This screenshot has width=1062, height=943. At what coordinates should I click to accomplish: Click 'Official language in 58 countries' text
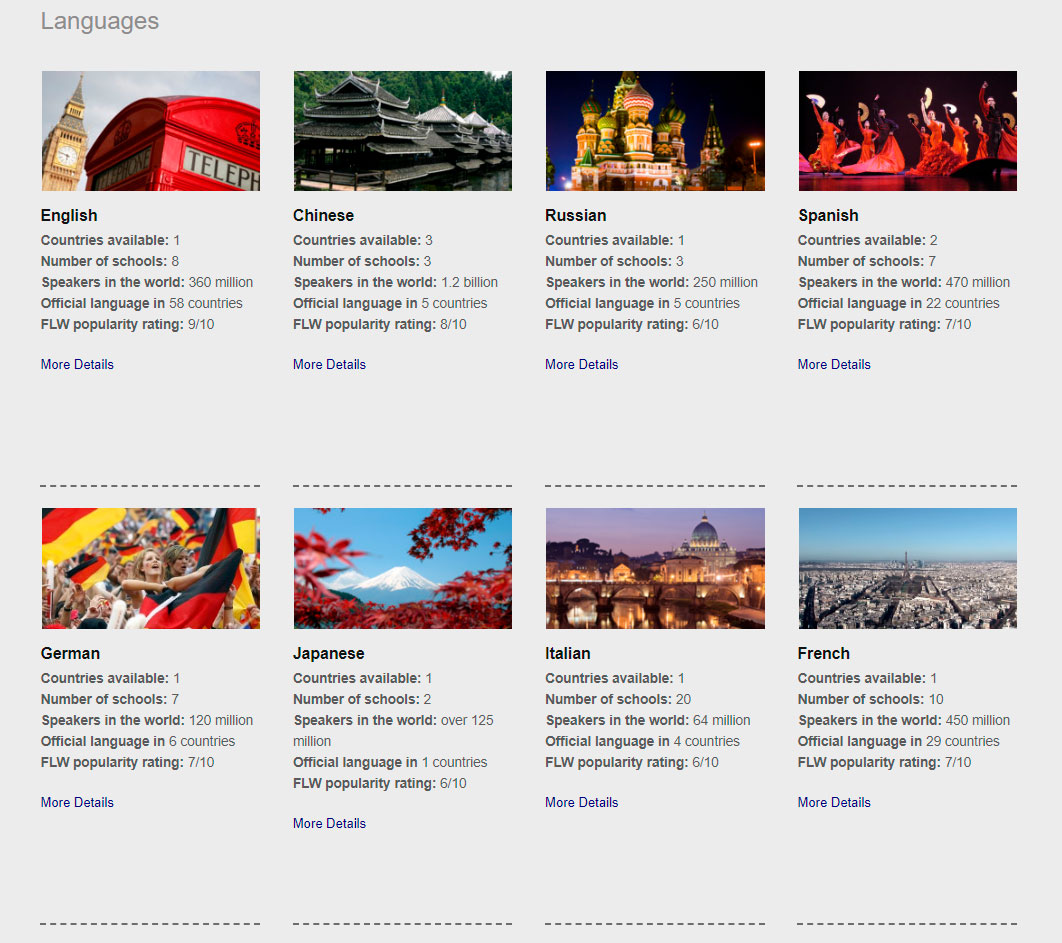coord(142,303)
